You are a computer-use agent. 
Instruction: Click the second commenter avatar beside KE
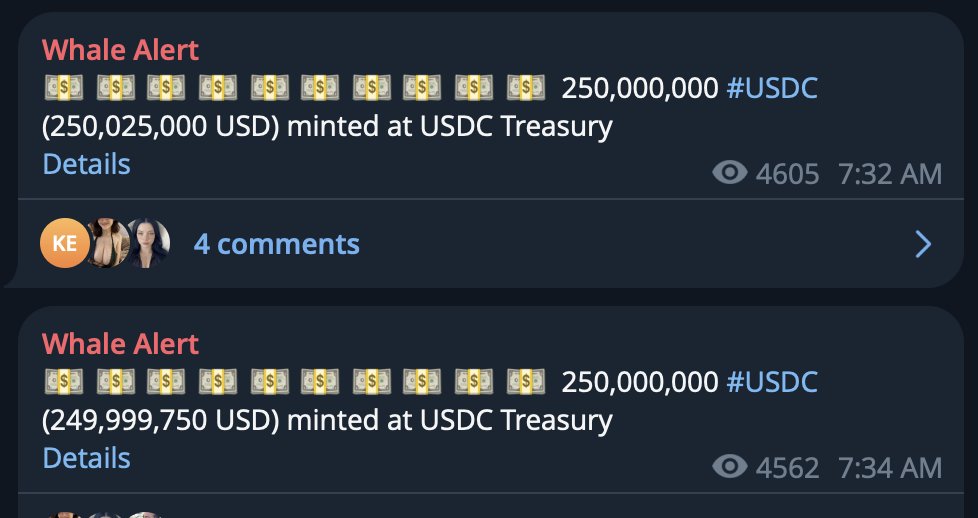(x=108, y=244)
